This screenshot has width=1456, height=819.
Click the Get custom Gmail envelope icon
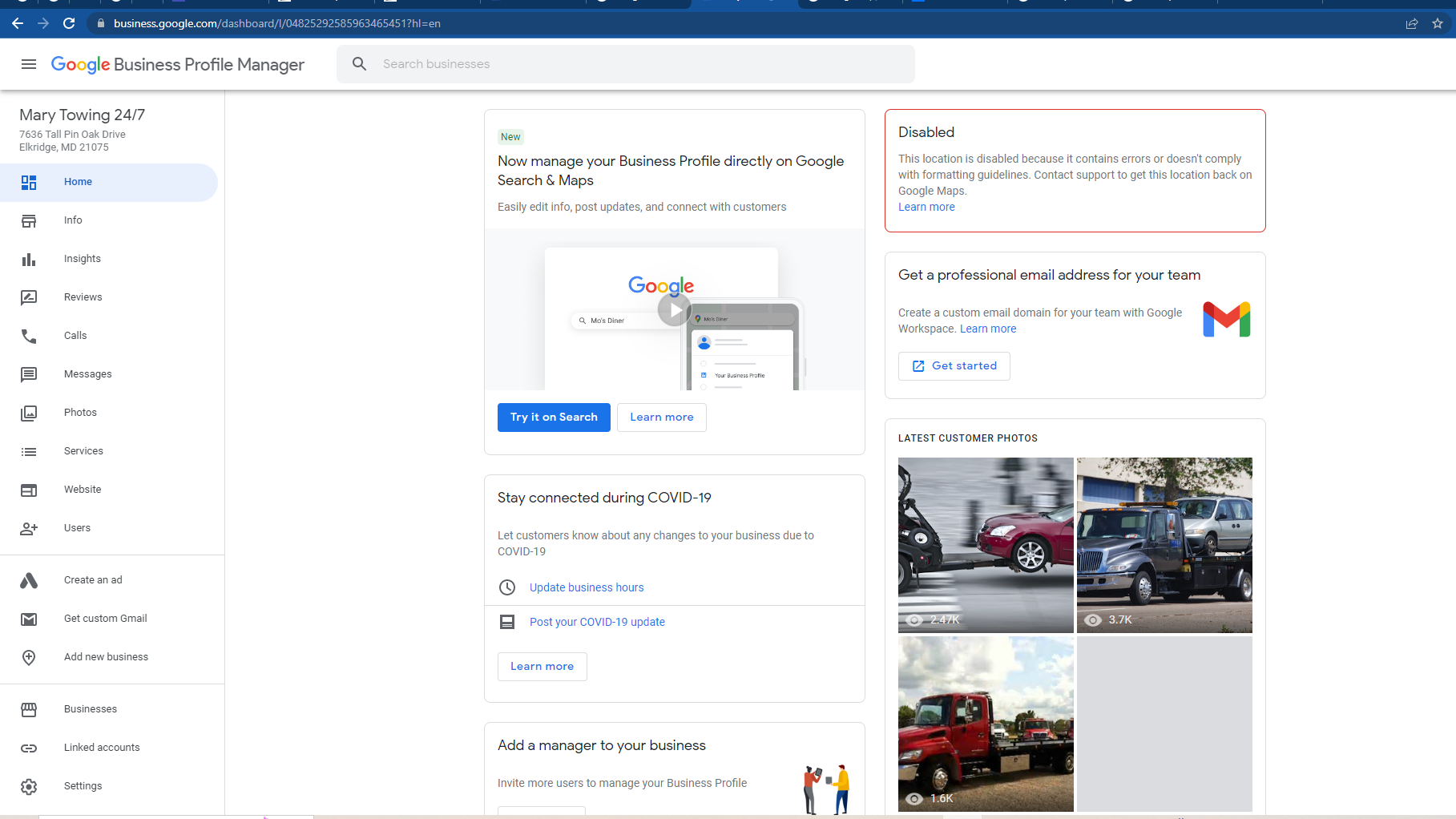tap(29, 619)
